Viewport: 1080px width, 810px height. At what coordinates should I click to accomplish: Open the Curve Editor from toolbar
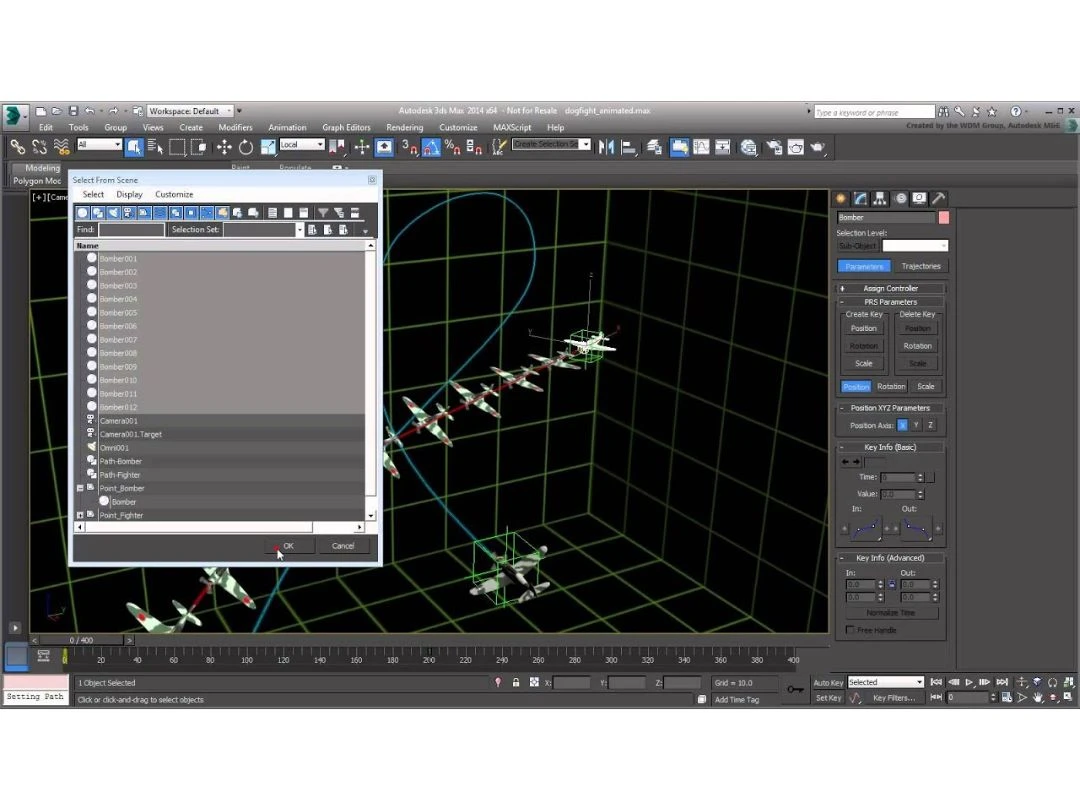(x=701, y=147)
